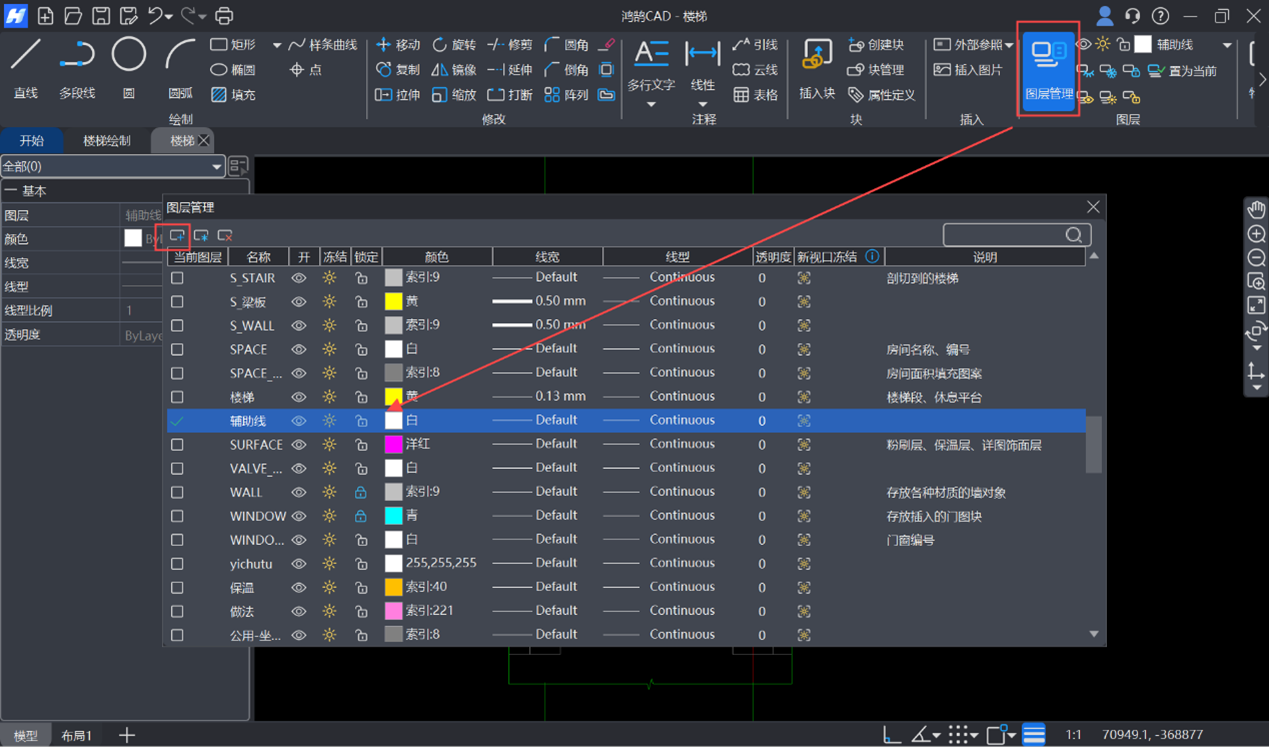1269x747 pixels.
Task: Toggle freeze for the 楼梯 layer
Action: click(329, 397)
